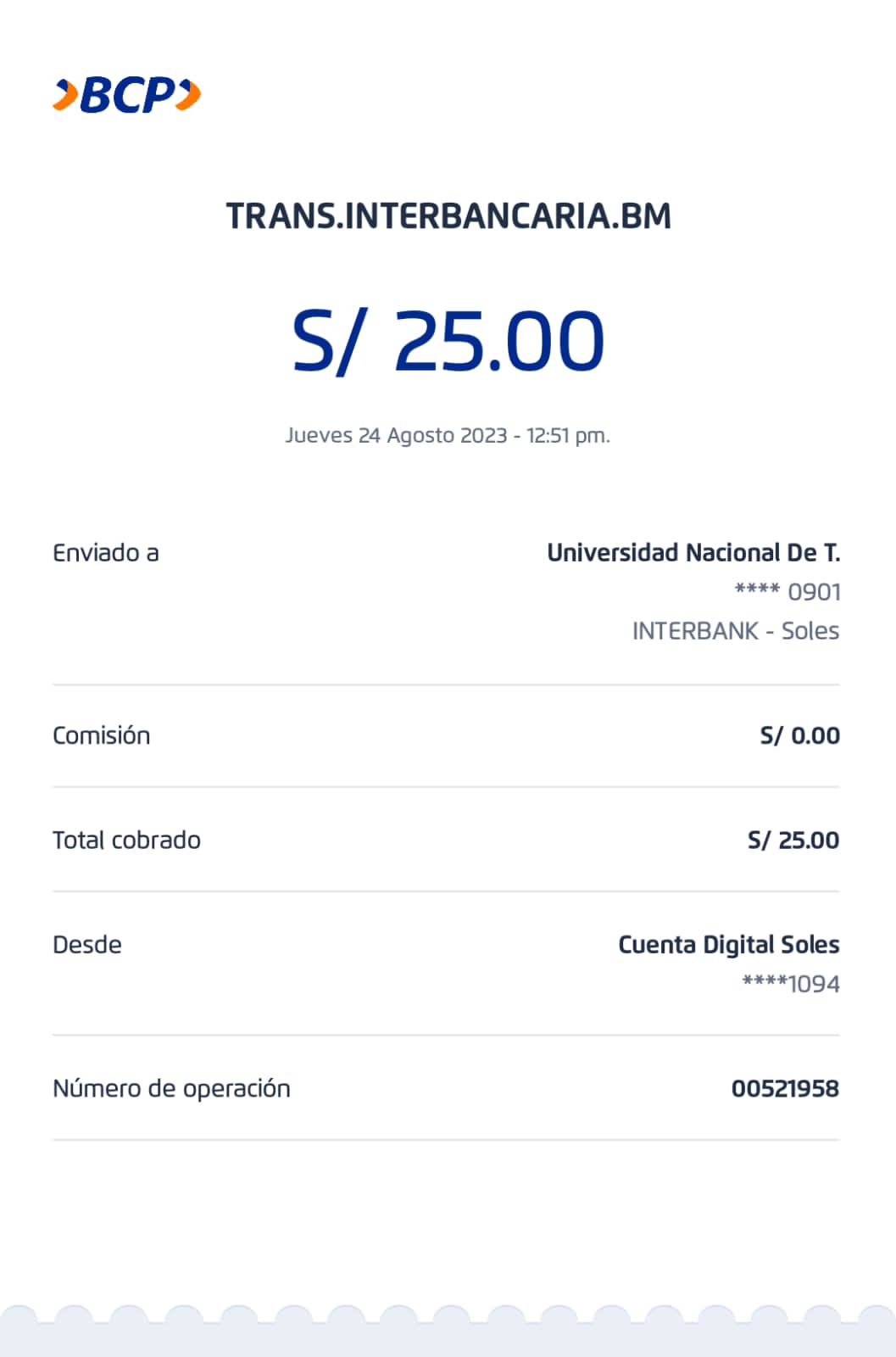
Task: Click Universidad Nacional De T. recipient name
Action: pos(693,553)
